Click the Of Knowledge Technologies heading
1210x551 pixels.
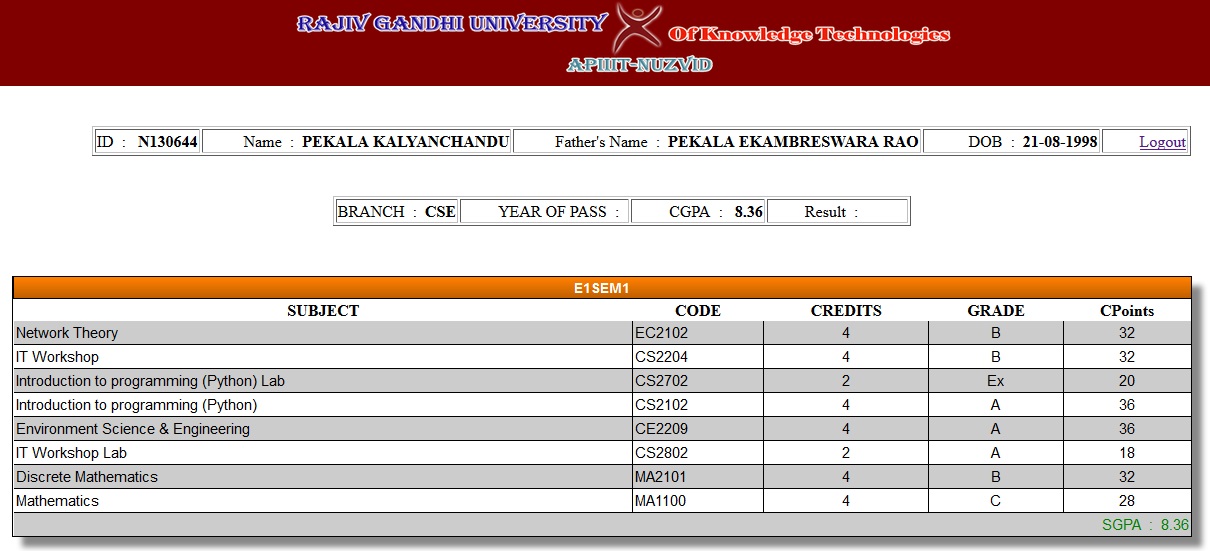click(809, 35)
